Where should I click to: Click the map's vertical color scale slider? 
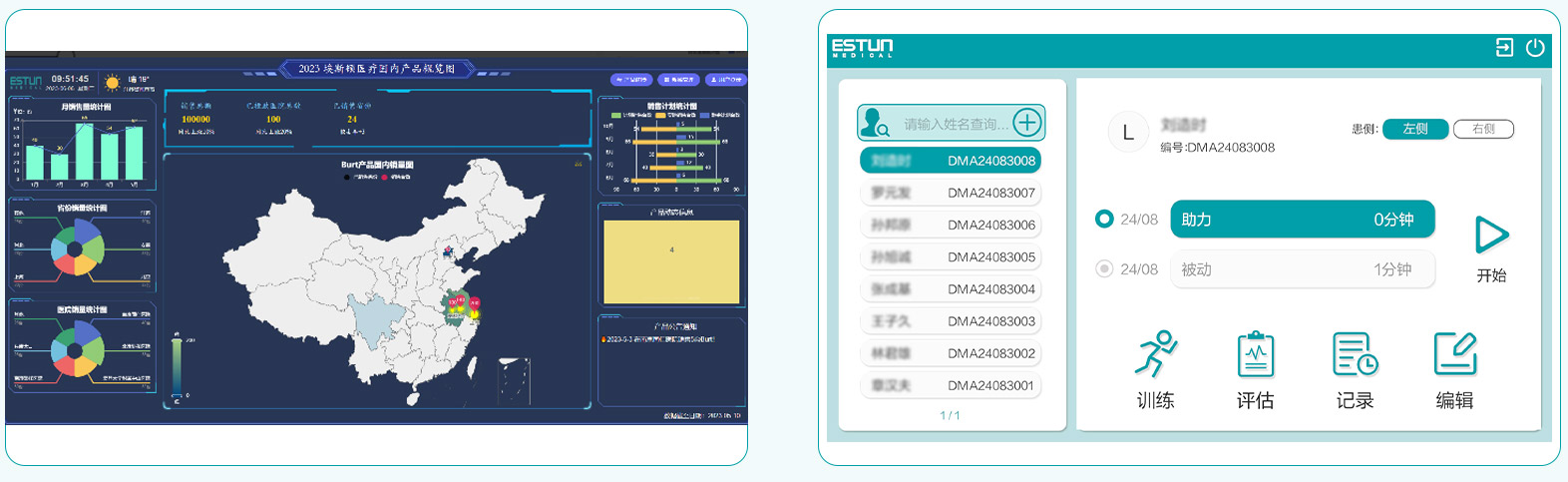[177, 367]
